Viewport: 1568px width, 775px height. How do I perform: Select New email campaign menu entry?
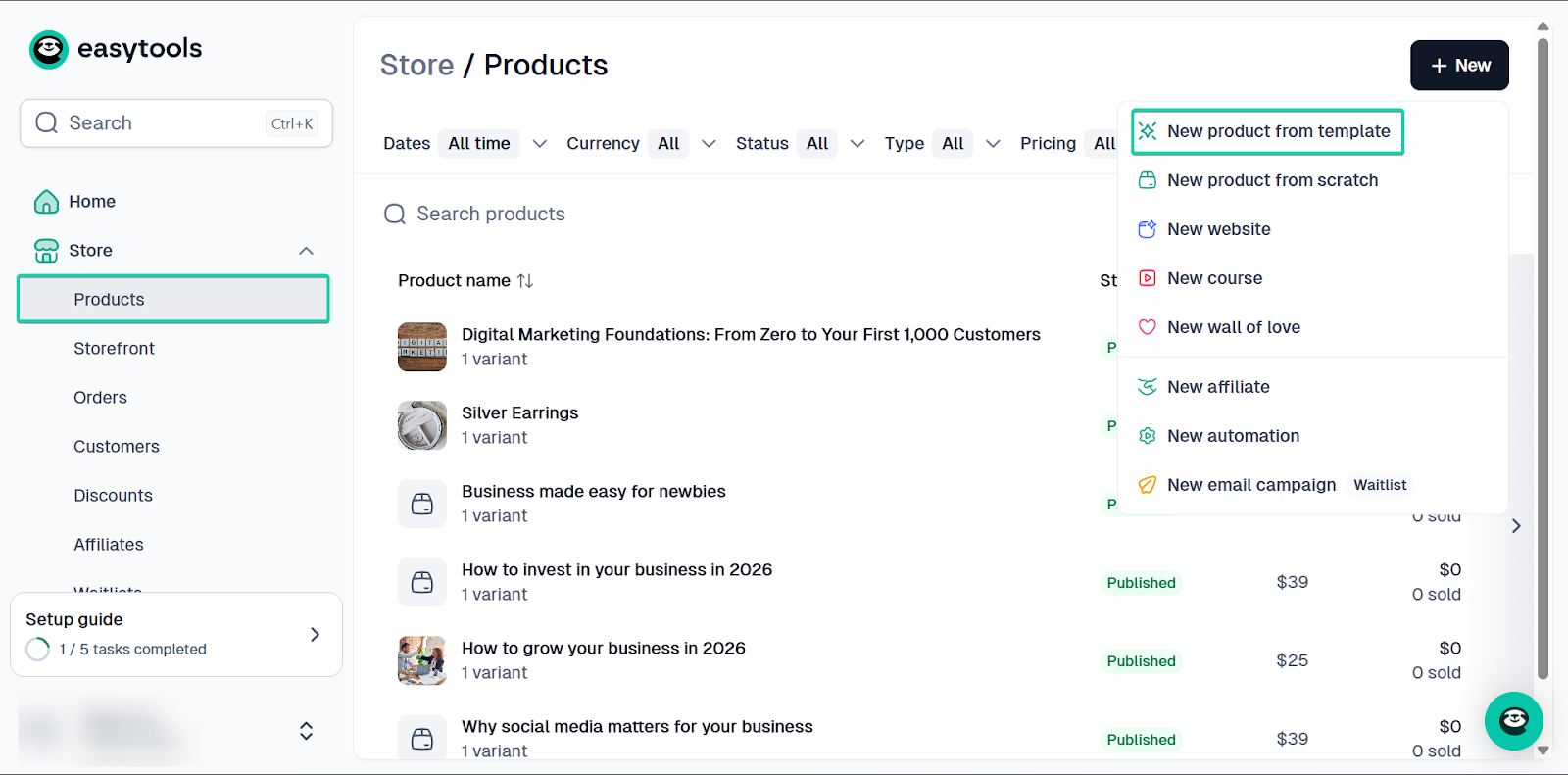pos(1250,485)
